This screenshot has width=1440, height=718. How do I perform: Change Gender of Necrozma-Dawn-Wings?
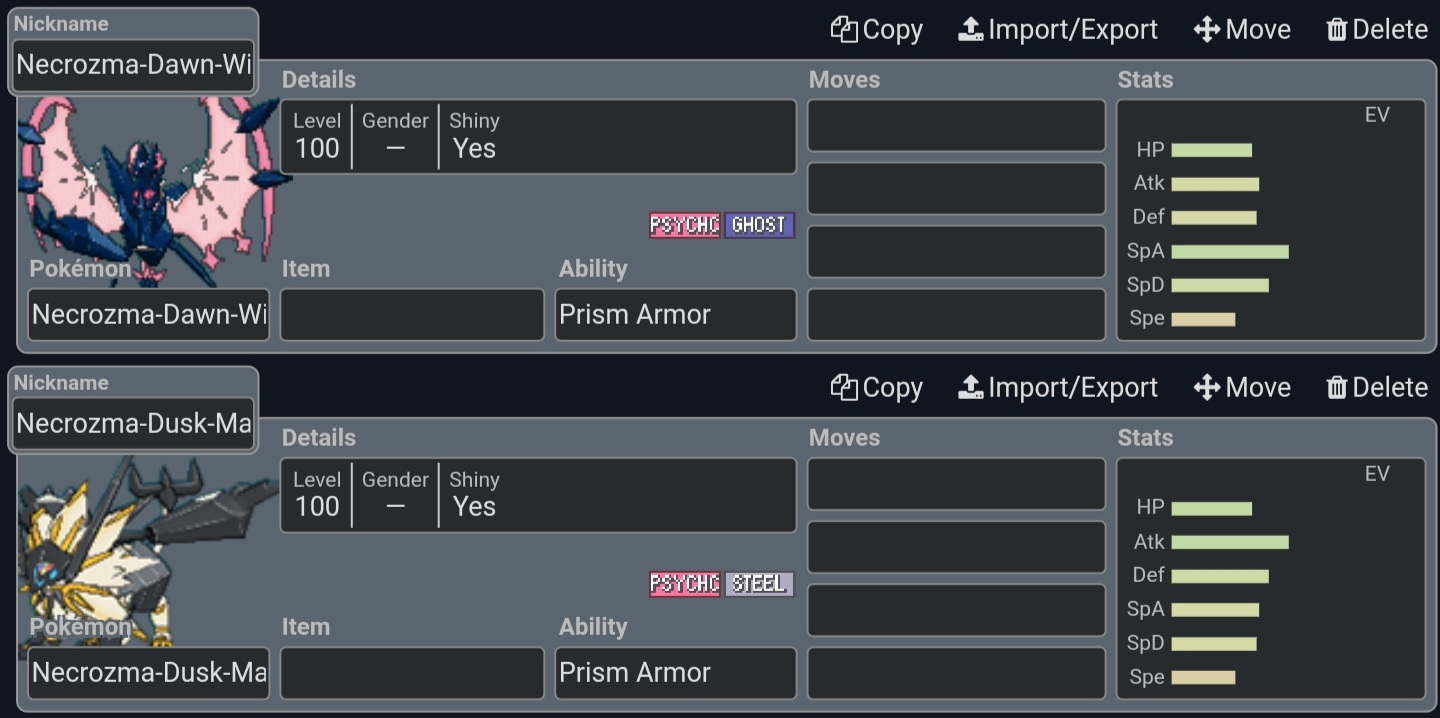[395, 136]
